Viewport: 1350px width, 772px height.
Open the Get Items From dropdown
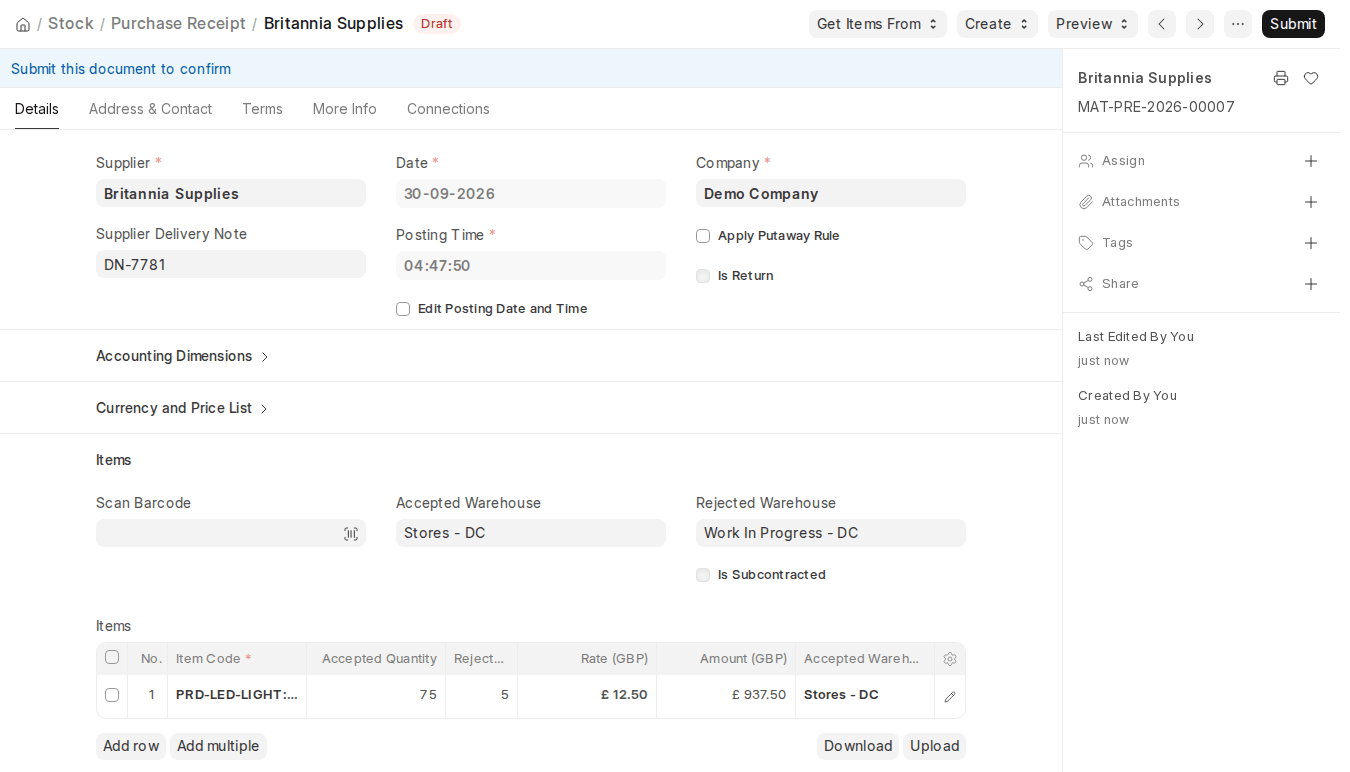(878, 24)
